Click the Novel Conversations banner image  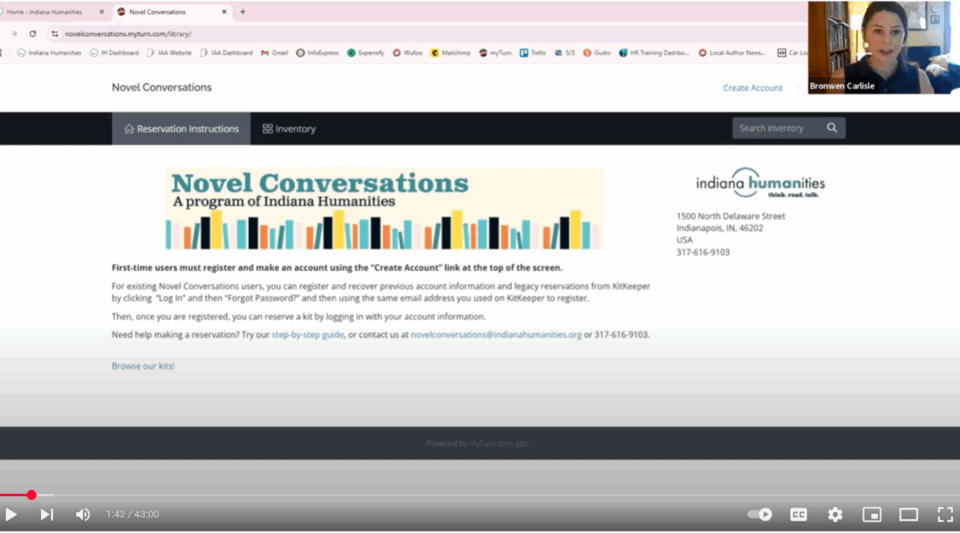[384, 209]
